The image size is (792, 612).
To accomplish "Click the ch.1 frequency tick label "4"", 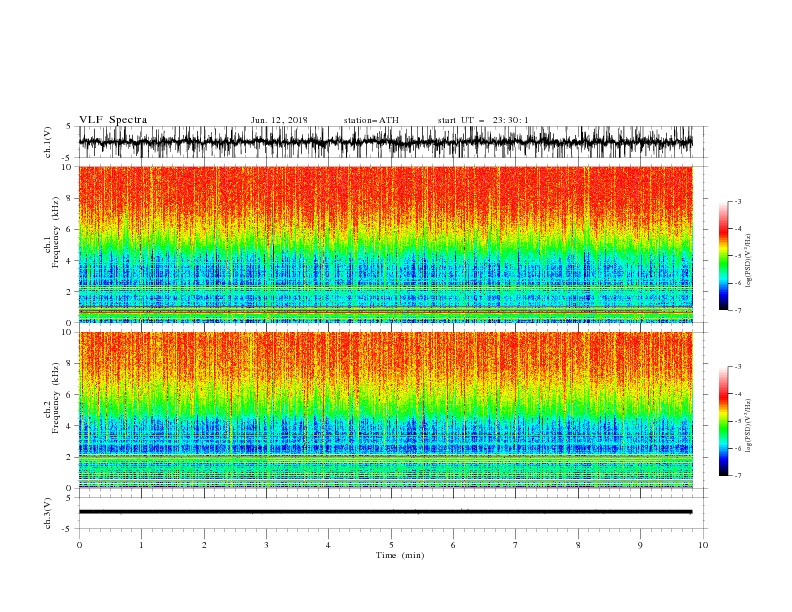I will pyautogui.click(x=70, y=261).
